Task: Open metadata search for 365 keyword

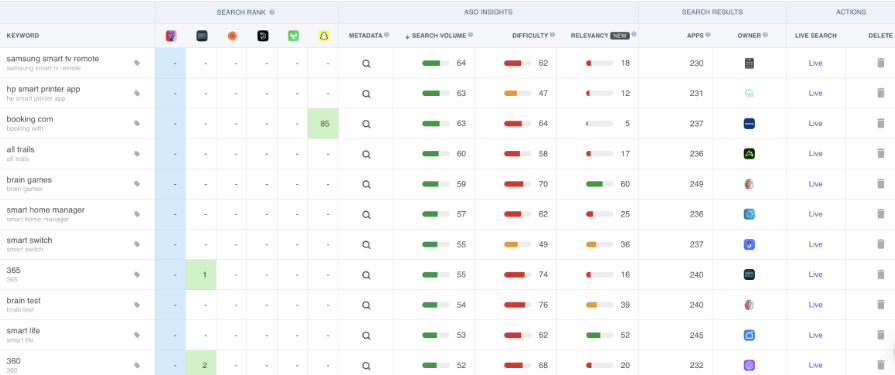Action: [366, 275]
